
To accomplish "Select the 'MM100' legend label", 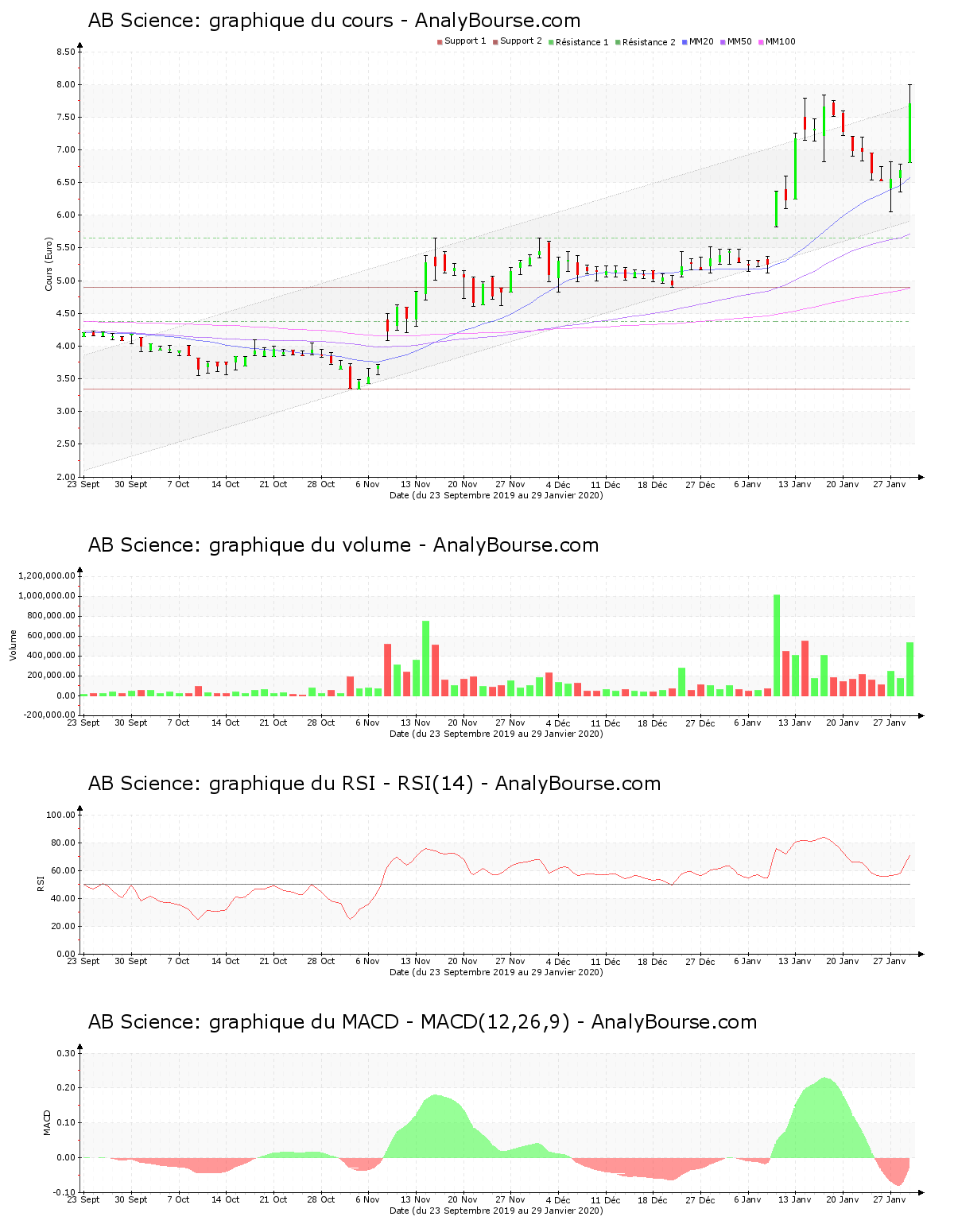I will tap(781, 41).
